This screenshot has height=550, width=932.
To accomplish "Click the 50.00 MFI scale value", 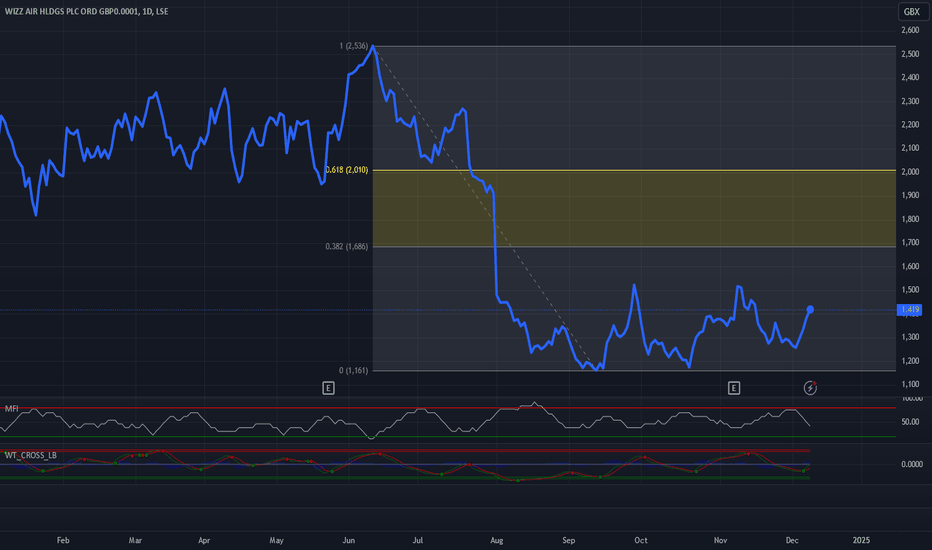I will (910, 422).
